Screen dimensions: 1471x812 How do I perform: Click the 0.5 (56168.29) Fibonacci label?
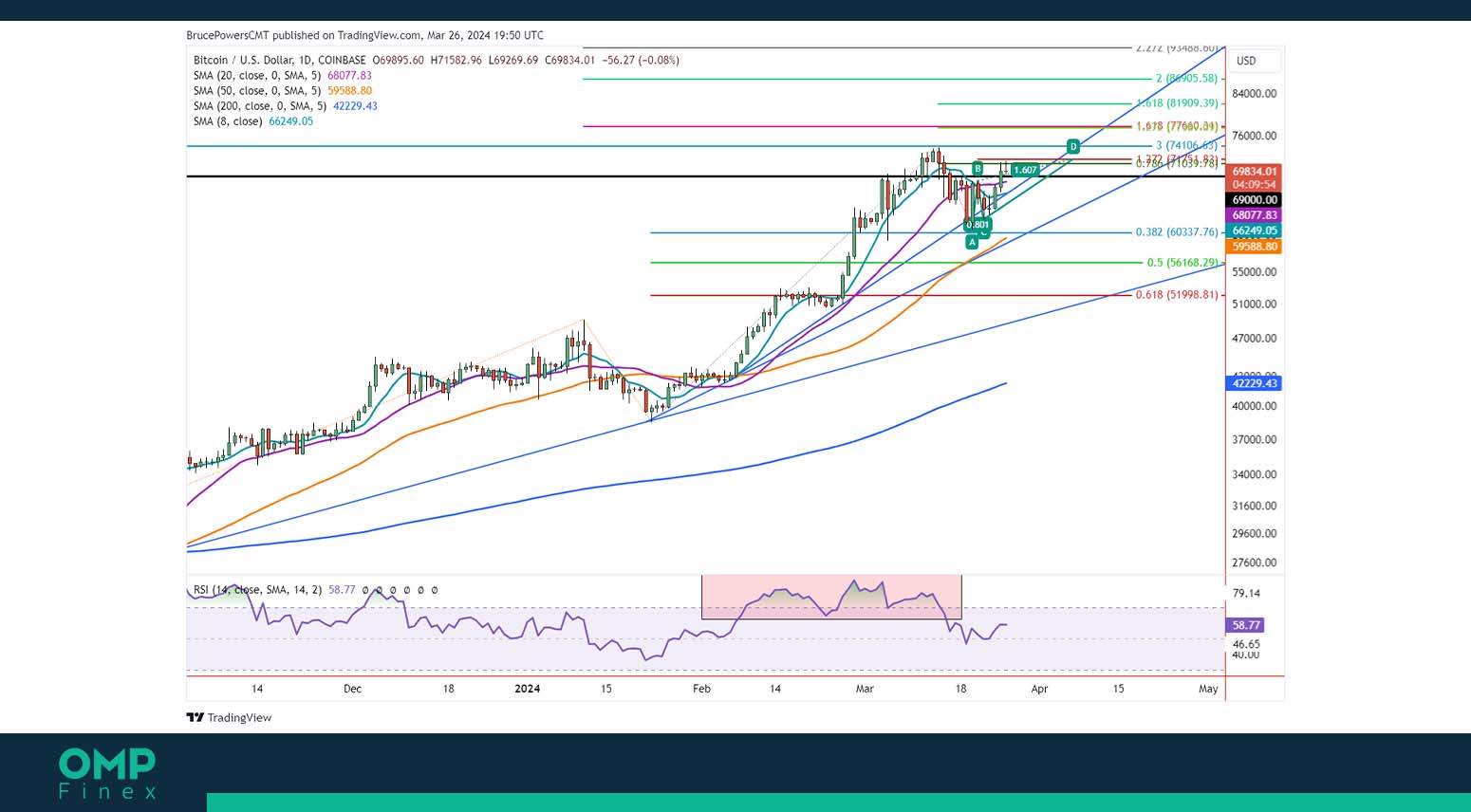point(1182,263)
